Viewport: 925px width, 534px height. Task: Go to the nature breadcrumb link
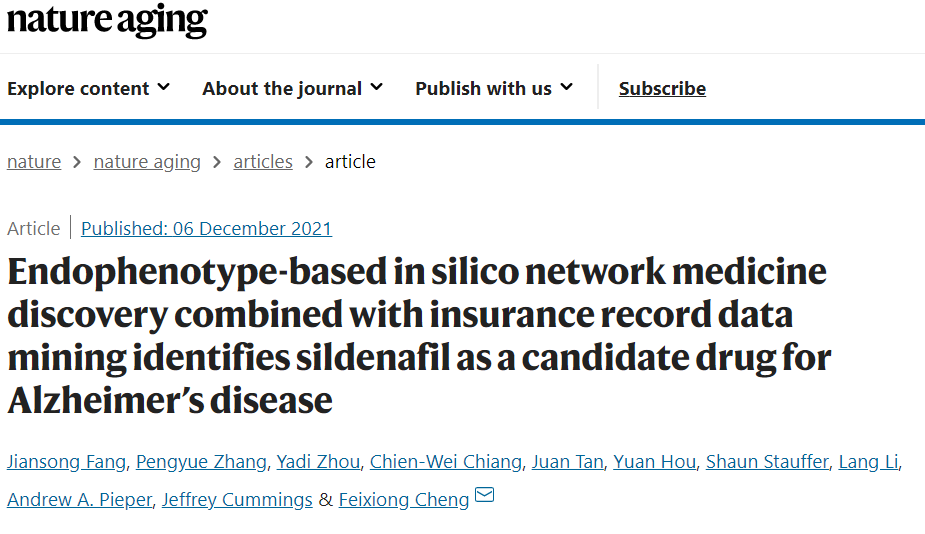pyautogui.click(x=34, y=162)
